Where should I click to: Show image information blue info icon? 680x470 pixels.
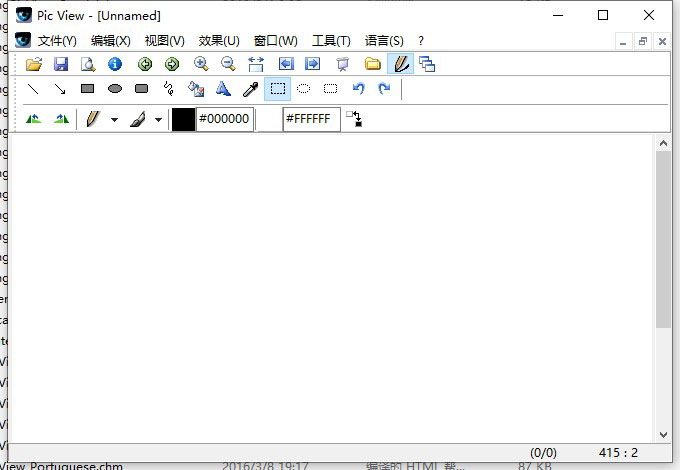115,64
